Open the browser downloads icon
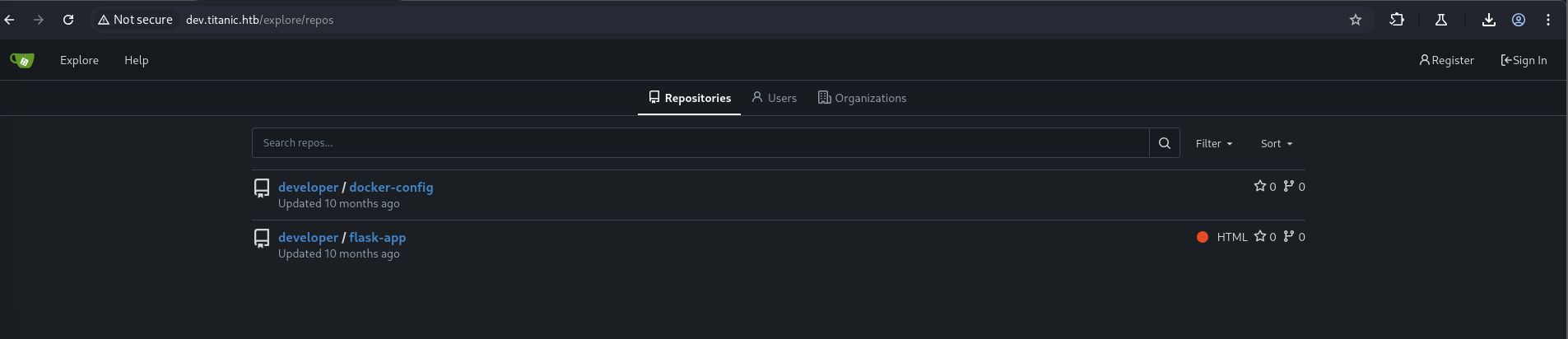 pos(1489,20)
